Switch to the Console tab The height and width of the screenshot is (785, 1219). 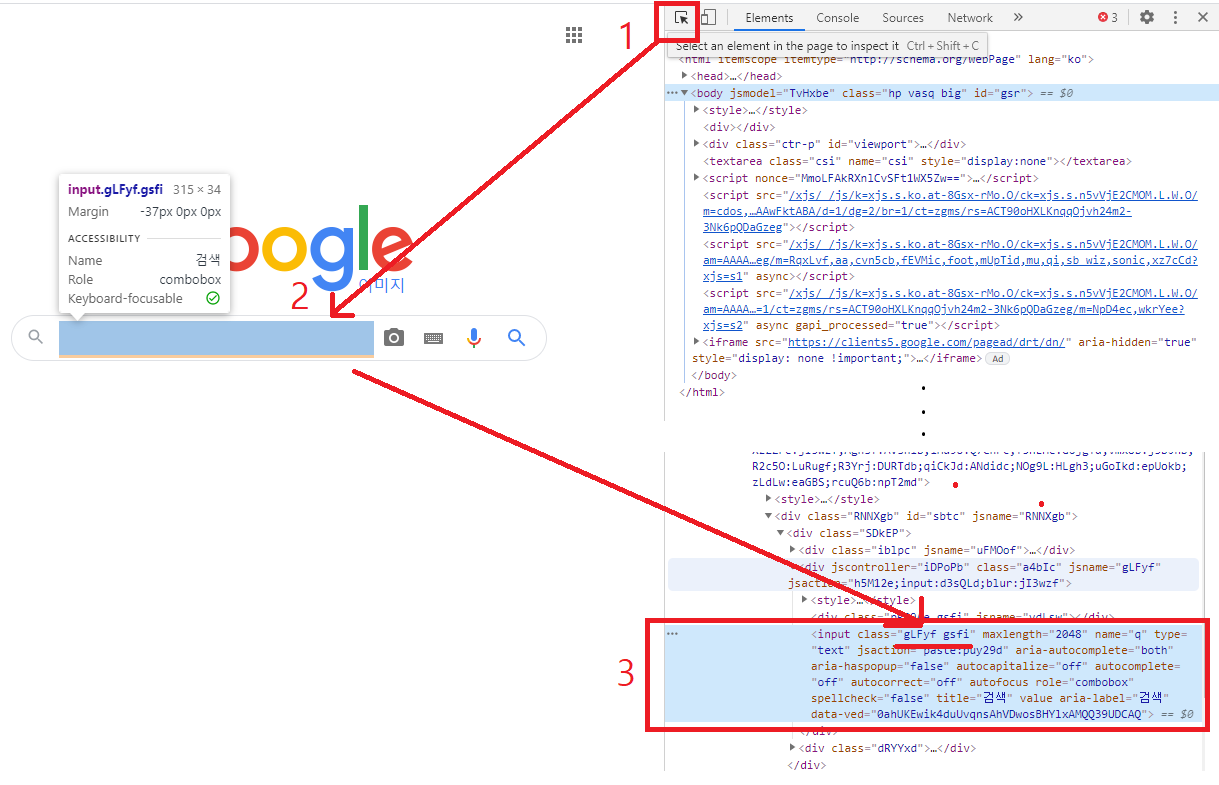pos(837,18)
